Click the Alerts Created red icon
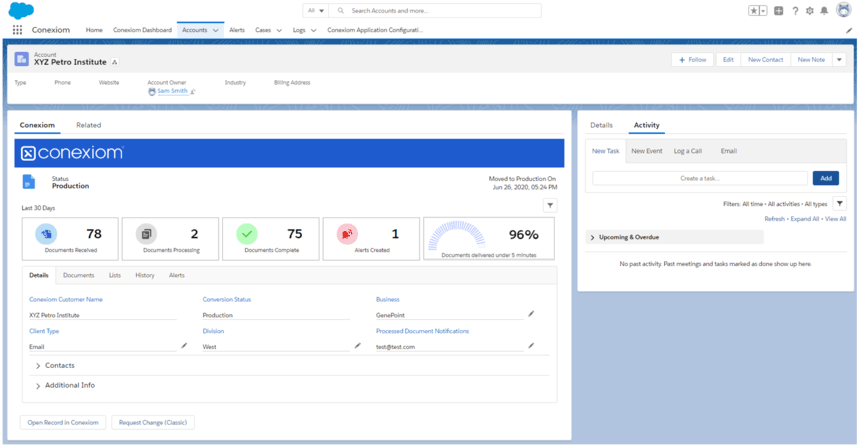The image size is (860, 447). (347, 234)
